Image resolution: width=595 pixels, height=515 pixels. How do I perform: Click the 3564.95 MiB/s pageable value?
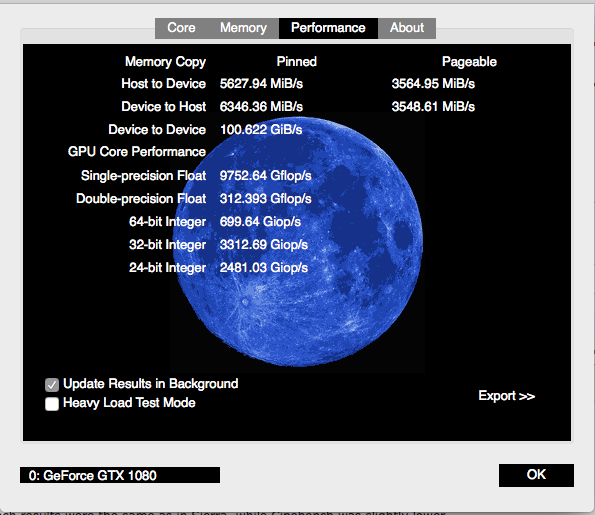433,84
